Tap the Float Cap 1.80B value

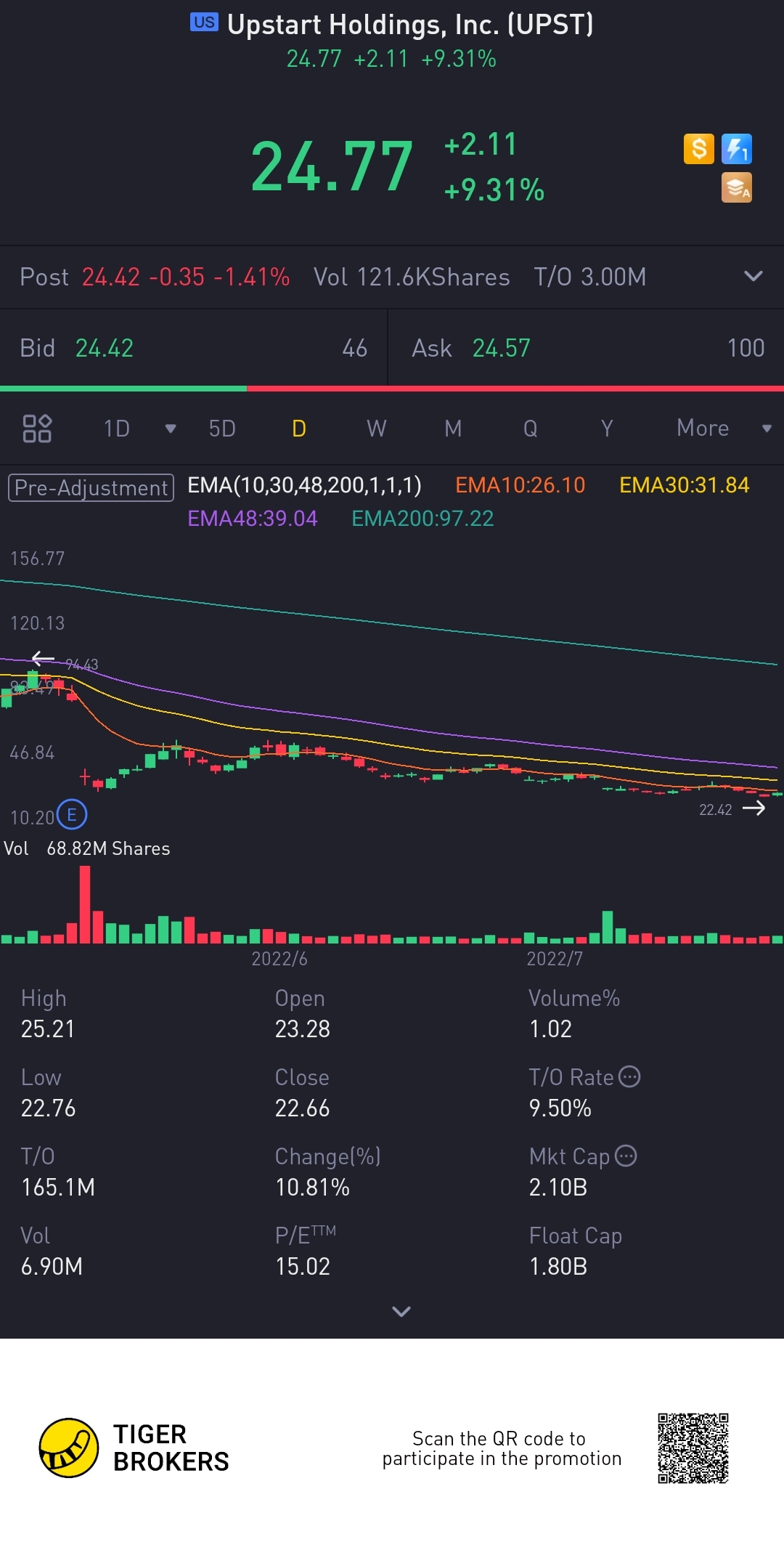(558, 1266)
